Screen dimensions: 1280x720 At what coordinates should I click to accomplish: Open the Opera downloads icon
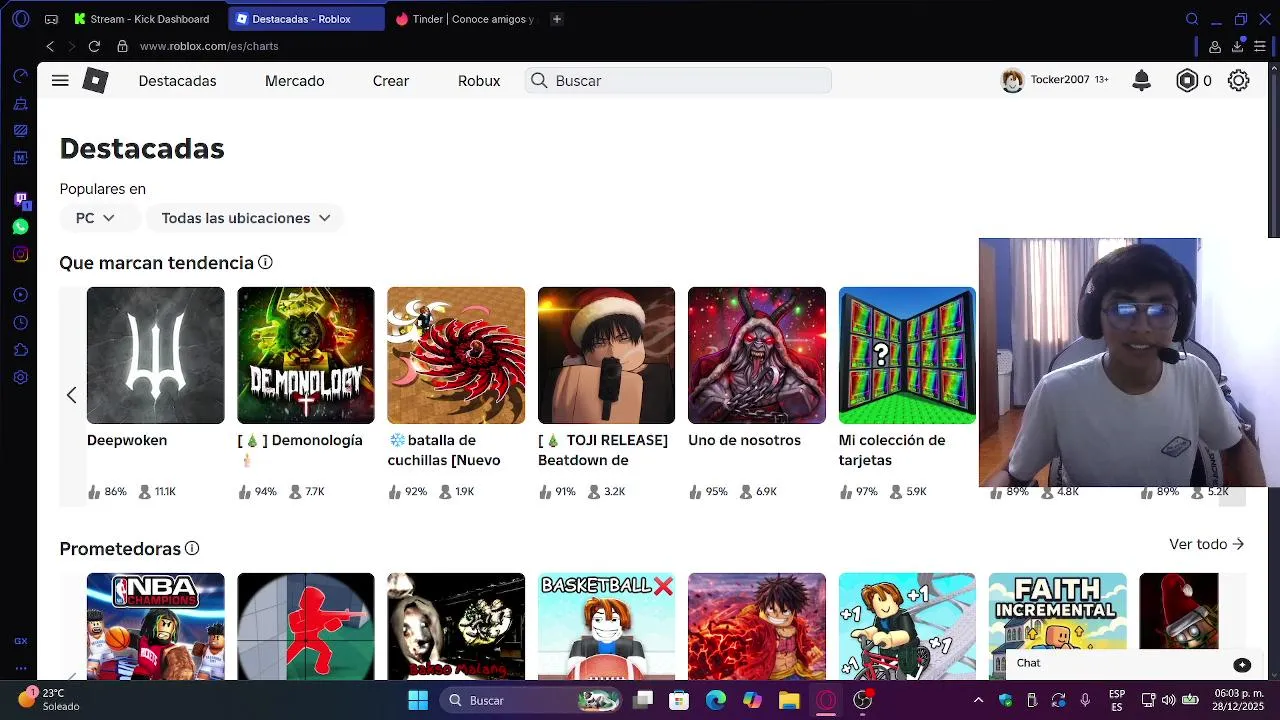(1237, 46)
